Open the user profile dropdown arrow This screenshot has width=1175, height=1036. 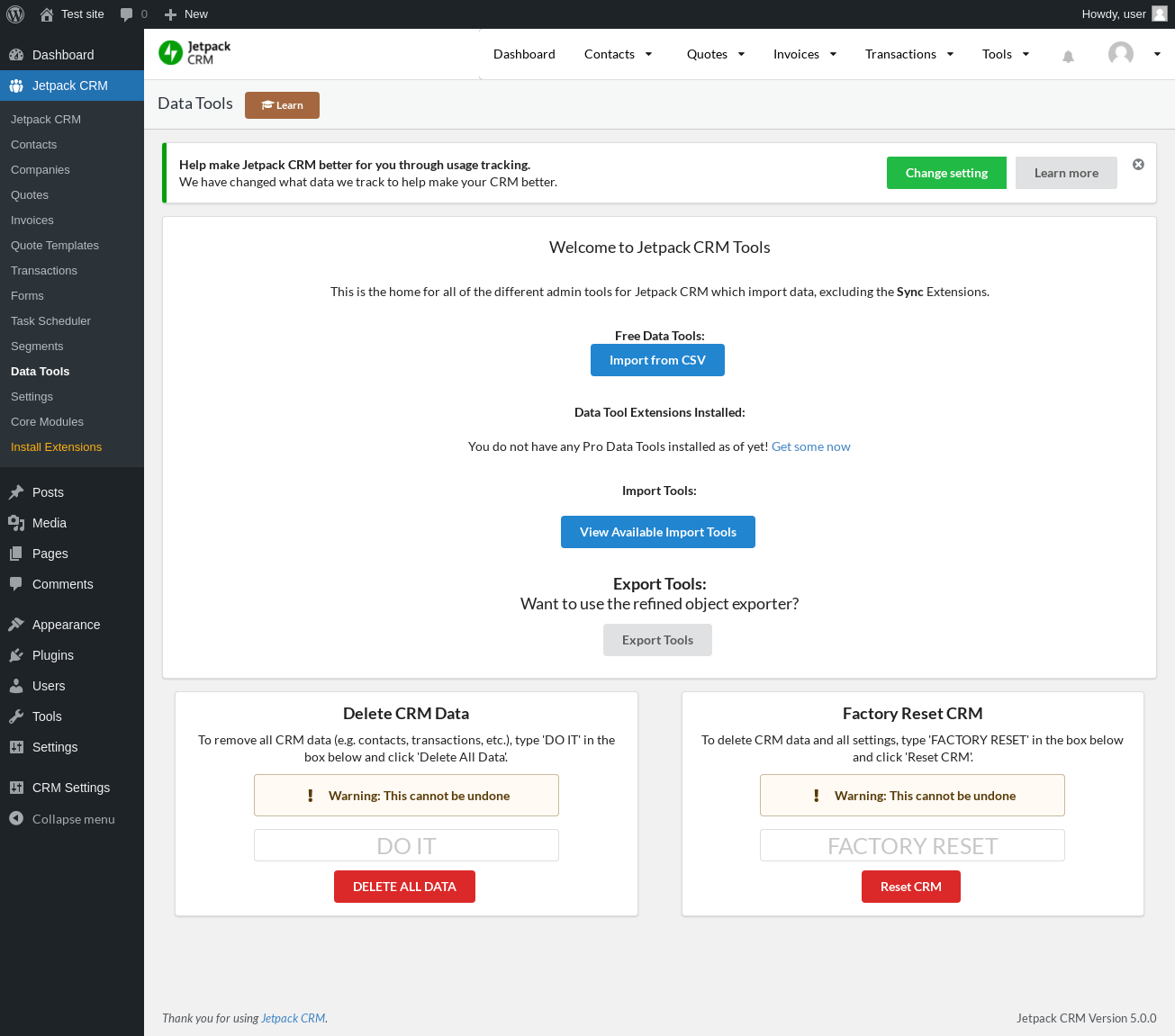1157,54
